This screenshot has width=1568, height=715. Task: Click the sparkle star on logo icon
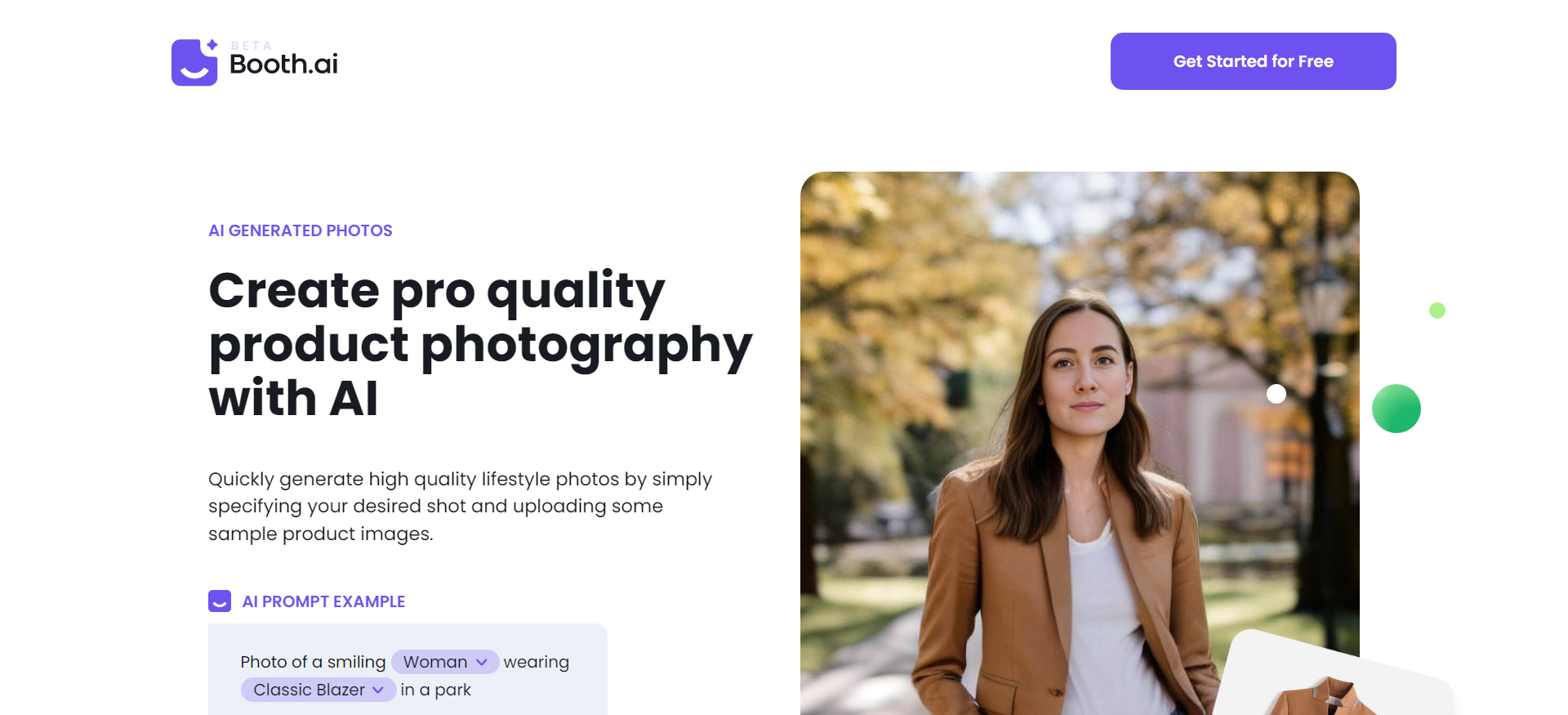click(212, 44)
